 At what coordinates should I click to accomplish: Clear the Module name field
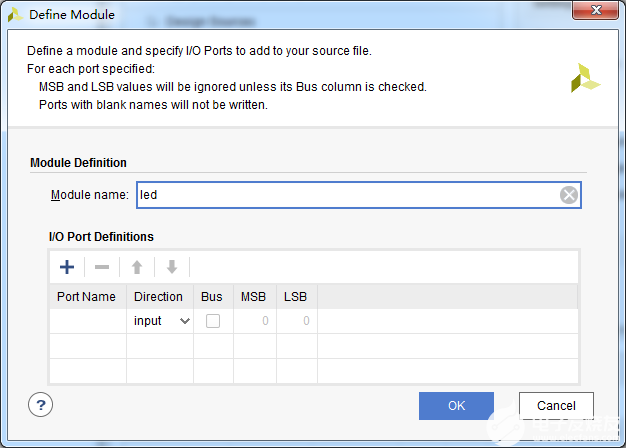point(569,195)
